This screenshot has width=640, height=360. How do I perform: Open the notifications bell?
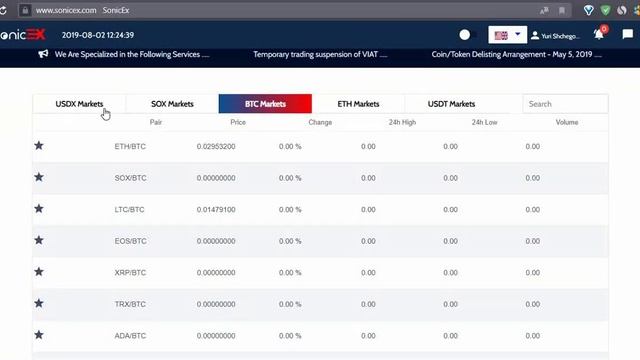[599, 34]
